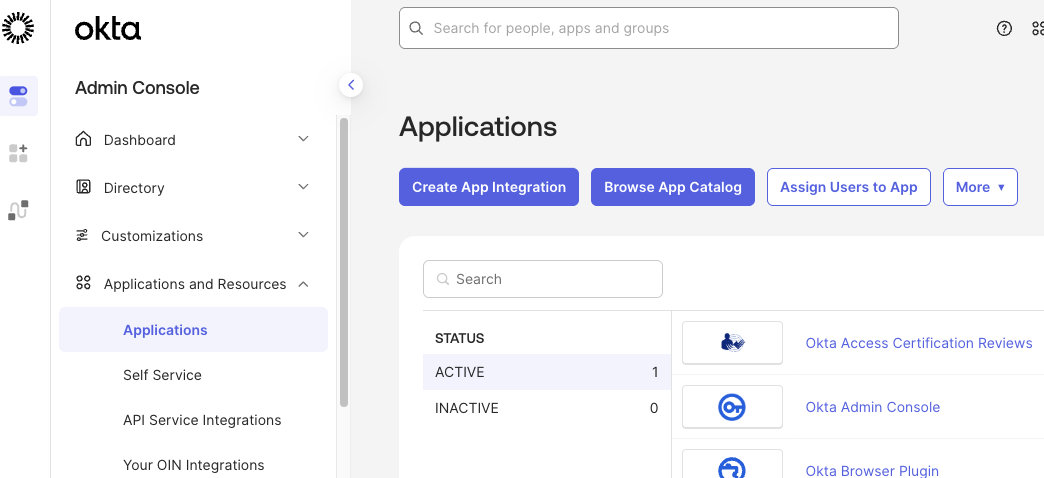
Task: Open the add-apps squares-plus rail icon
Action: click(x=19, y=153)
